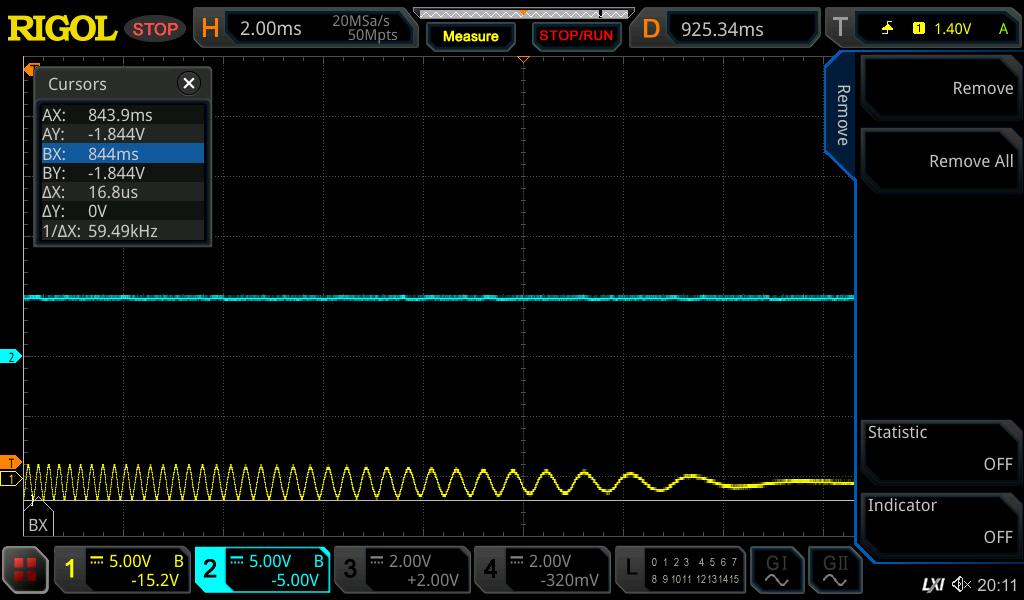Click the falling edge trigger icon
Screen dimensions: 1024x600
[887, 28]
